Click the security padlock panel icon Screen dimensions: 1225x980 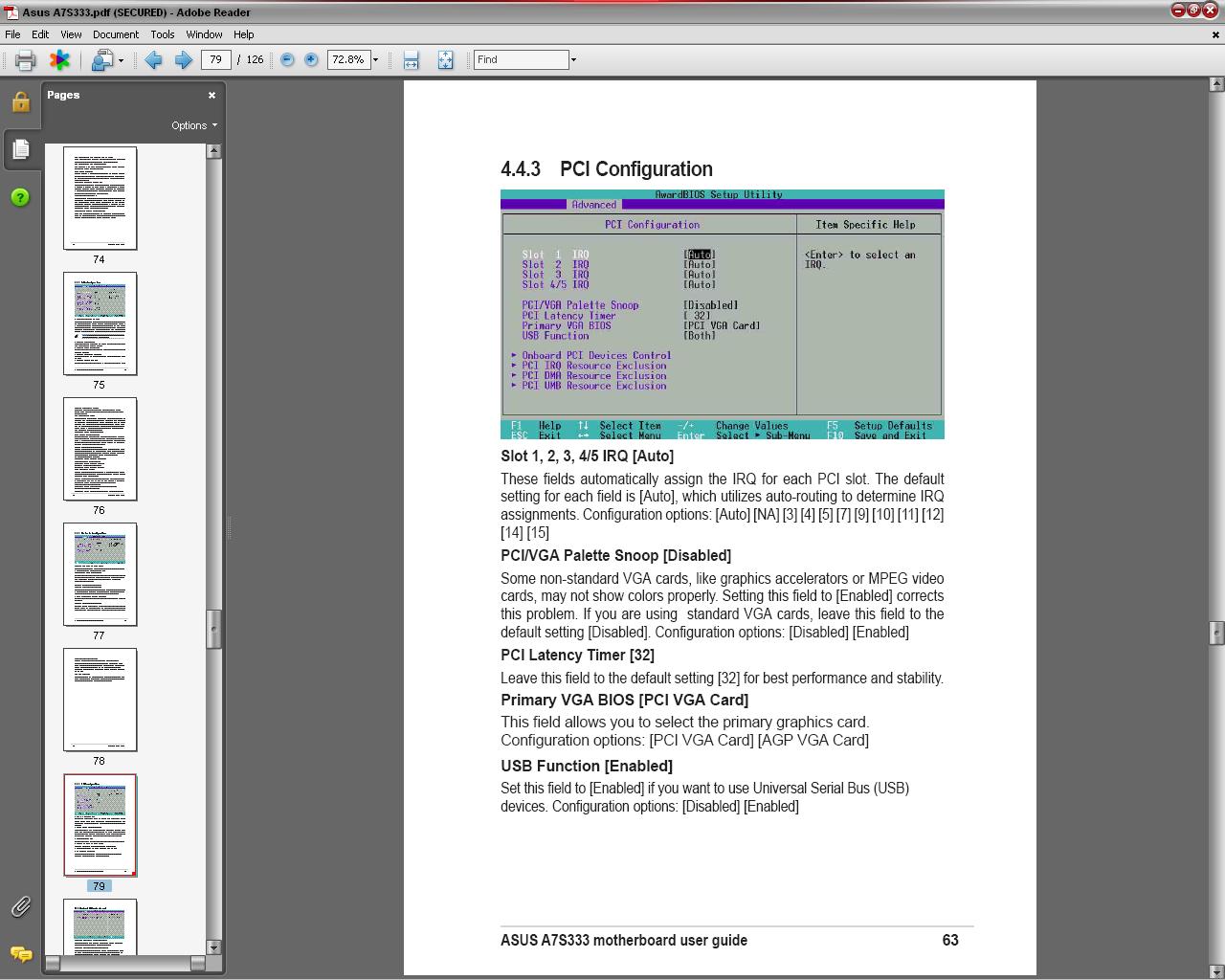point(20,101)
